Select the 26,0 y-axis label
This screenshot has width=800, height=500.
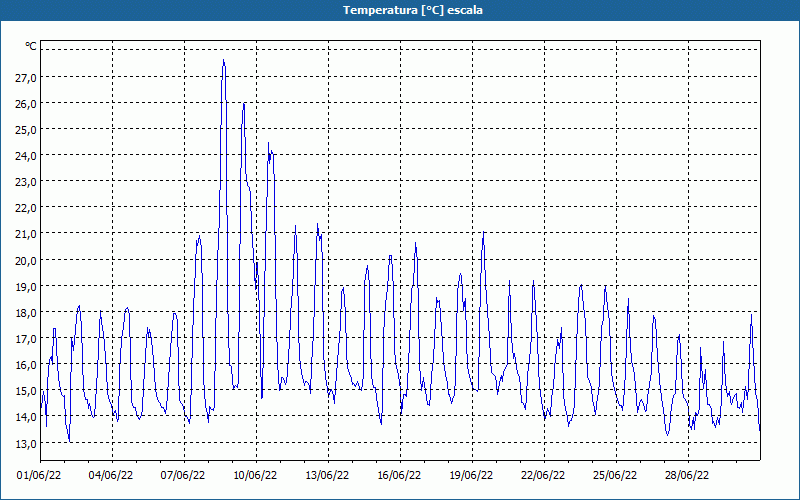click(x=26, y=104)
